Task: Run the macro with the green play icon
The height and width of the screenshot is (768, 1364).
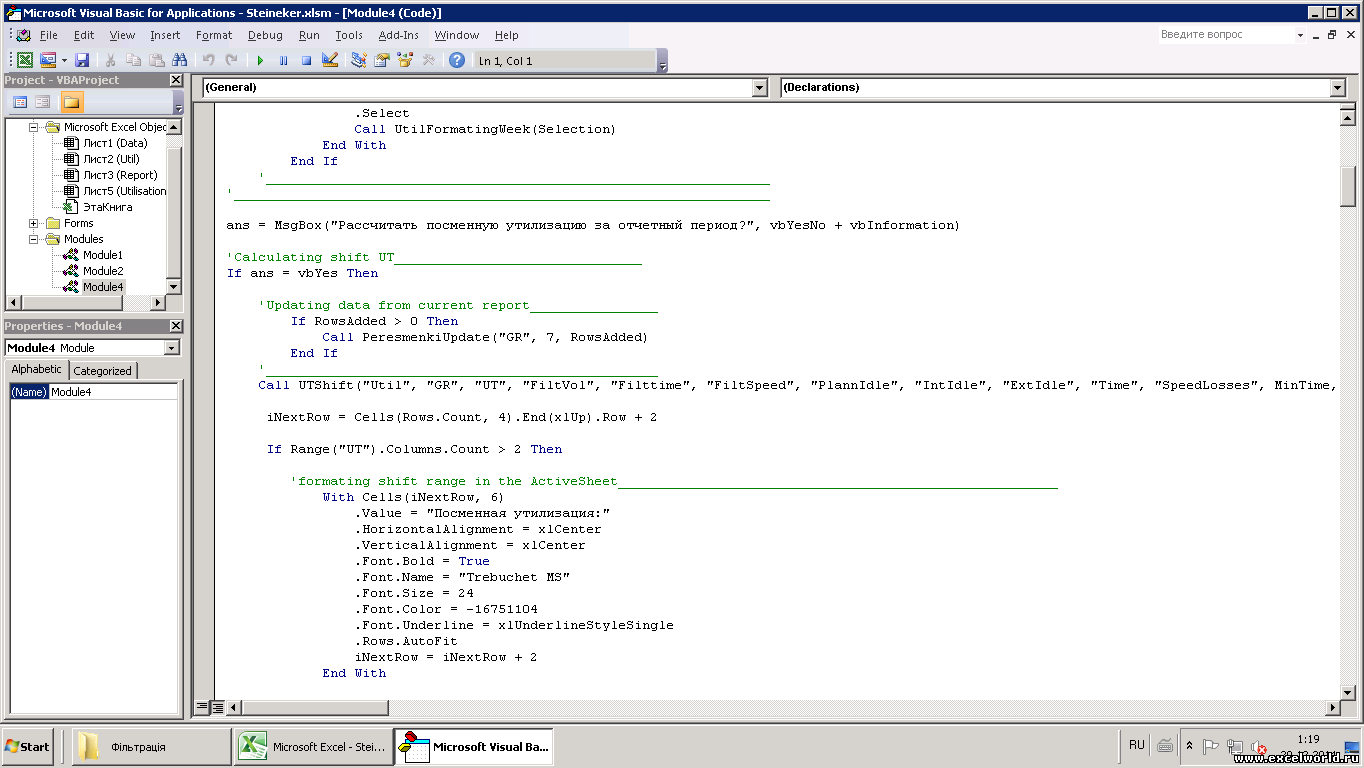Action: [260, 61]
